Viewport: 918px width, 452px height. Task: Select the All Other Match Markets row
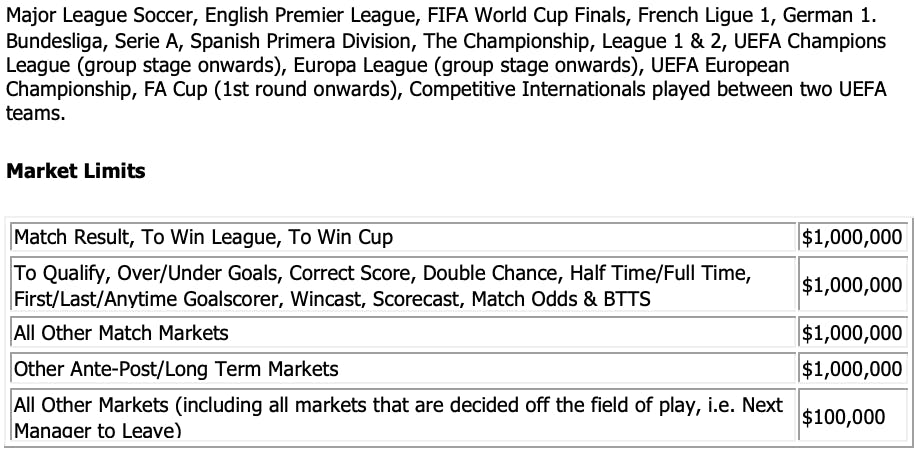point(403,333)
